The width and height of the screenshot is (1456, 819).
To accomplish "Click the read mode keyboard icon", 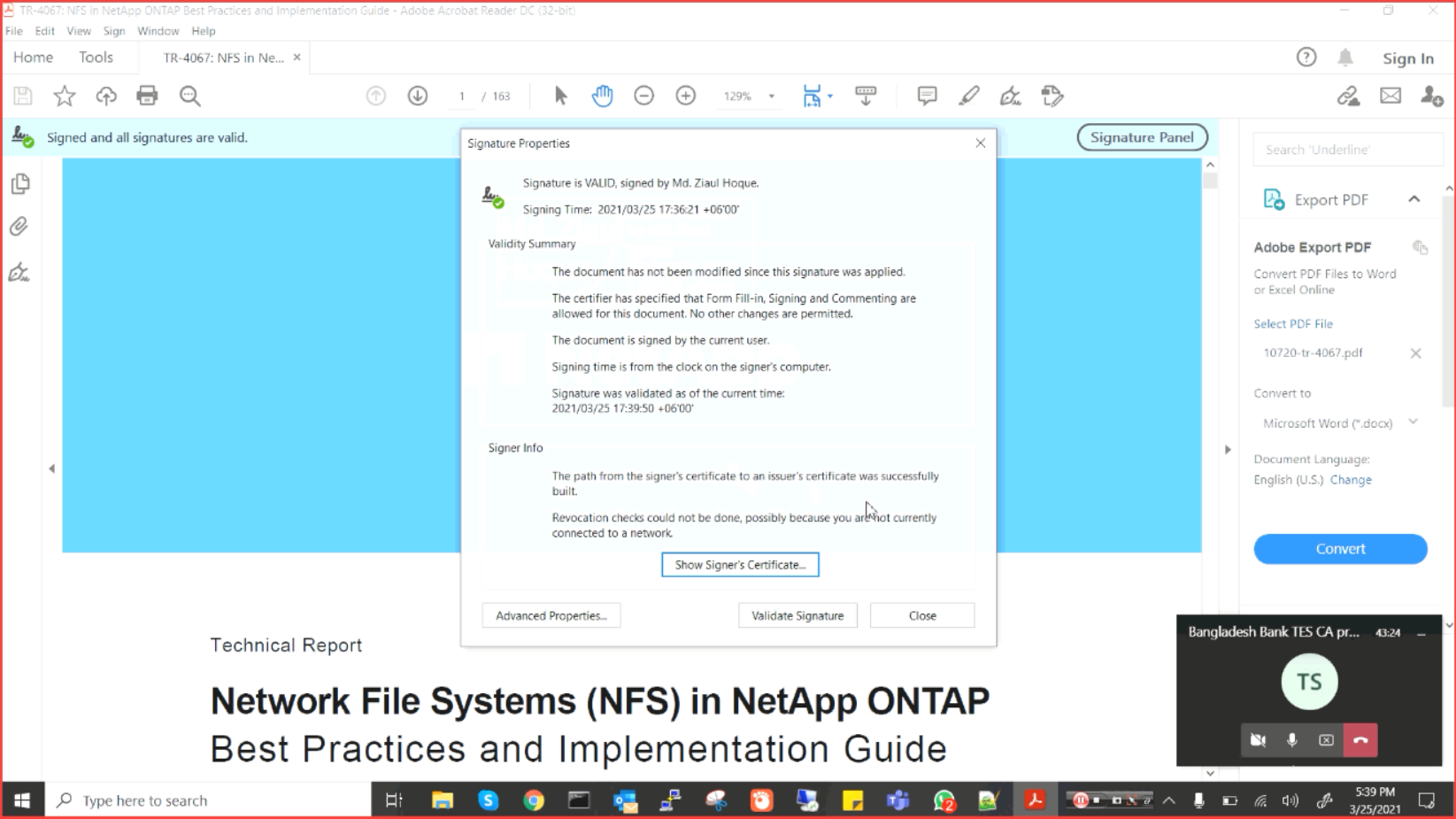I will (866, 96).
